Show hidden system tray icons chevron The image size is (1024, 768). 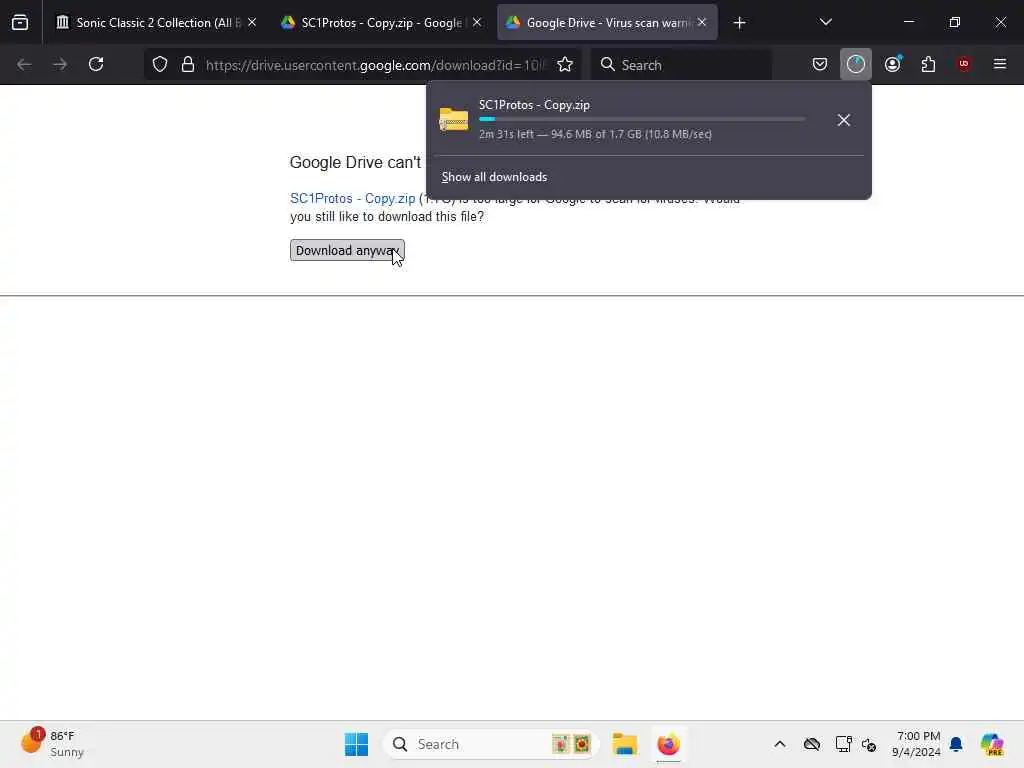click(780, 744)
